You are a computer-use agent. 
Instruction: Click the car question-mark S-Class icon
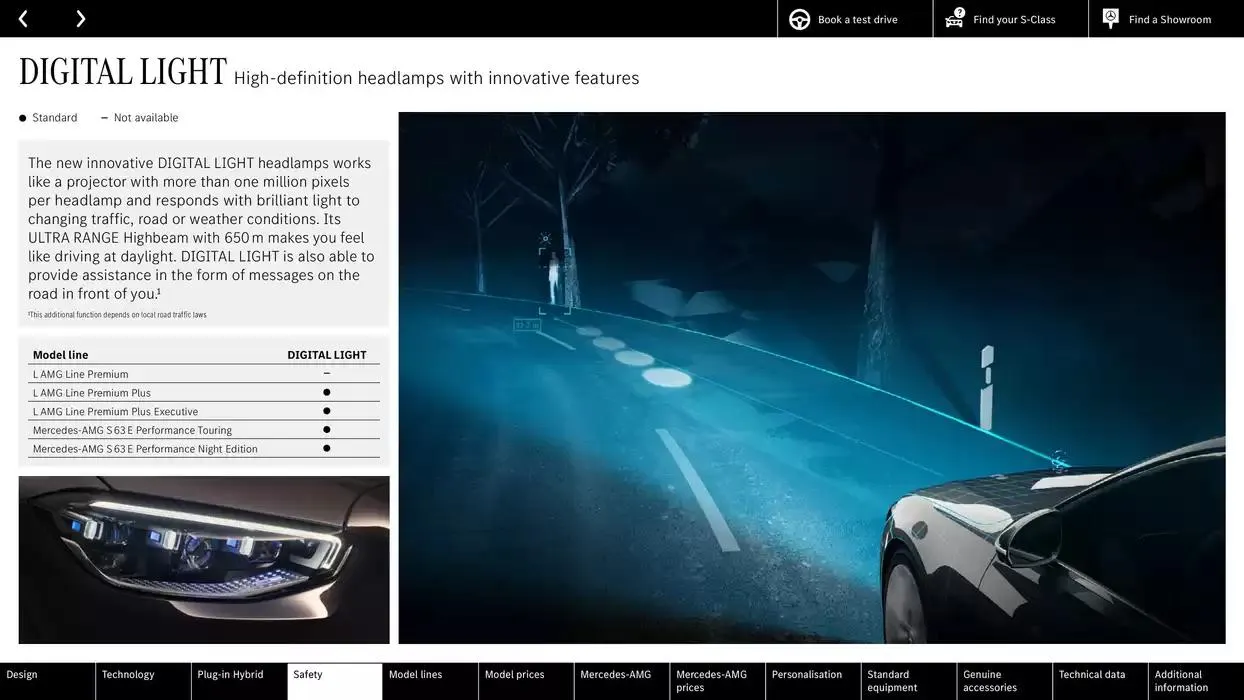tap(955, 18)
